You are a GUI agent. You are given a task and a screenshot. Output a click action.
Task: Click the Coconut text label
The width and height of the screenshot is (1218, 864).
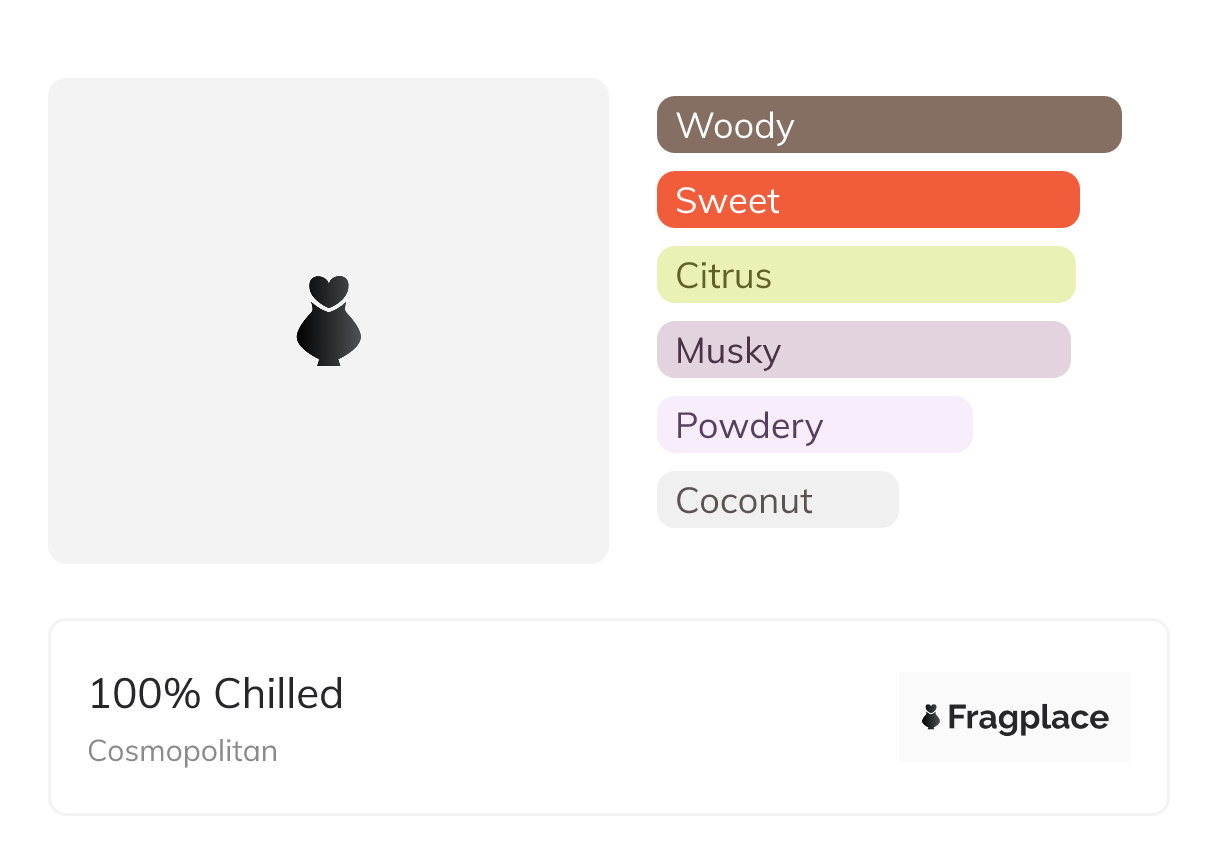pos(744,501)
